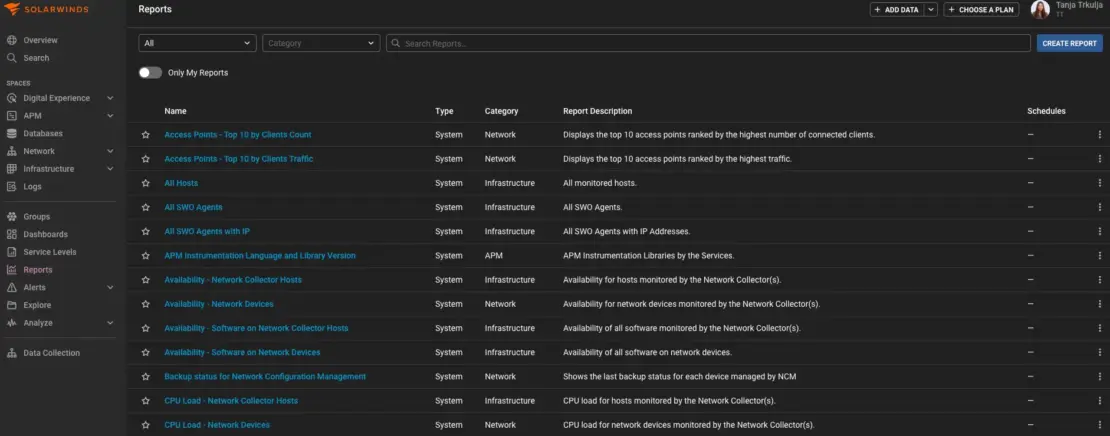Navigate to Data Collection
The height and width of the screenshot is (436, 1110).
[x=52, y=353]
